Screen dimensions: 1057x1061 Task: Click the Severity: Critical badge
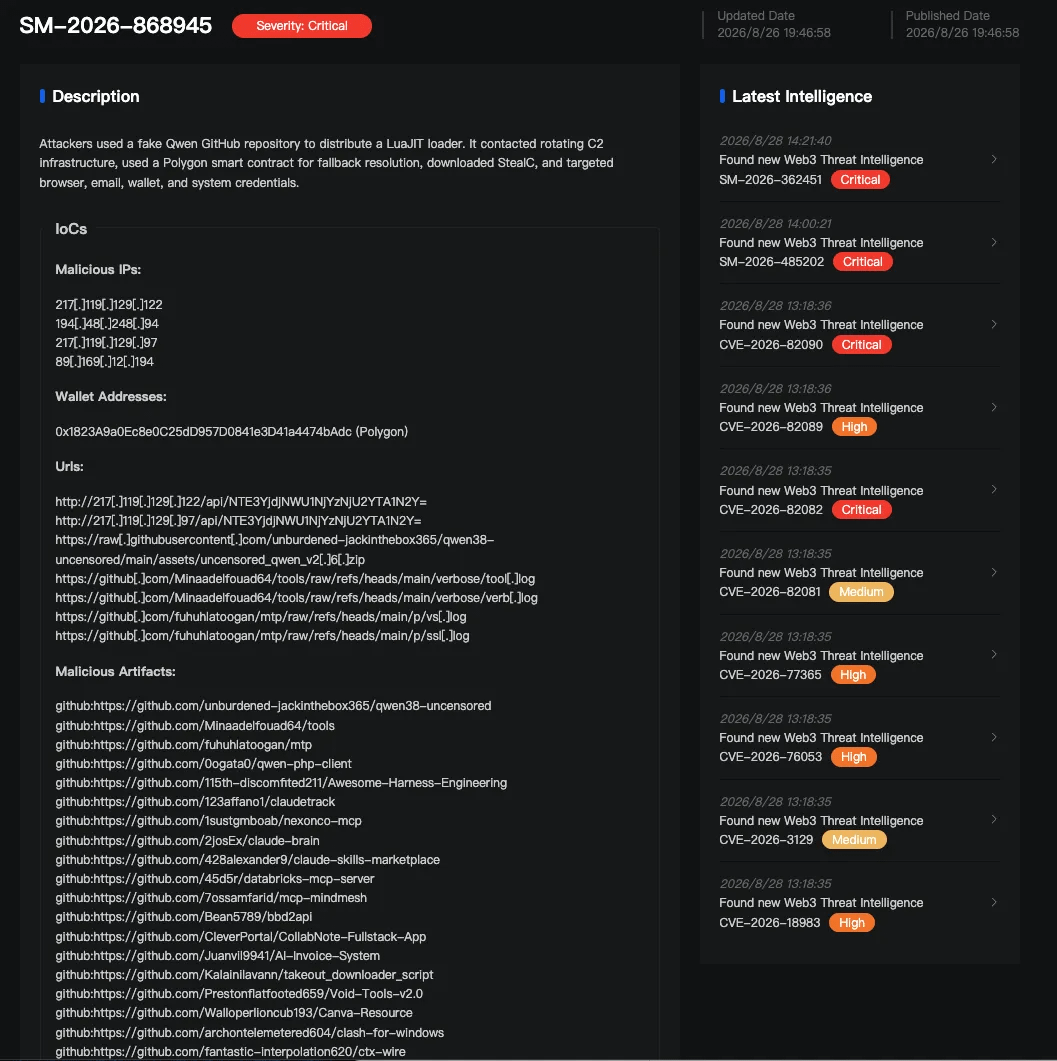point(302,26)
